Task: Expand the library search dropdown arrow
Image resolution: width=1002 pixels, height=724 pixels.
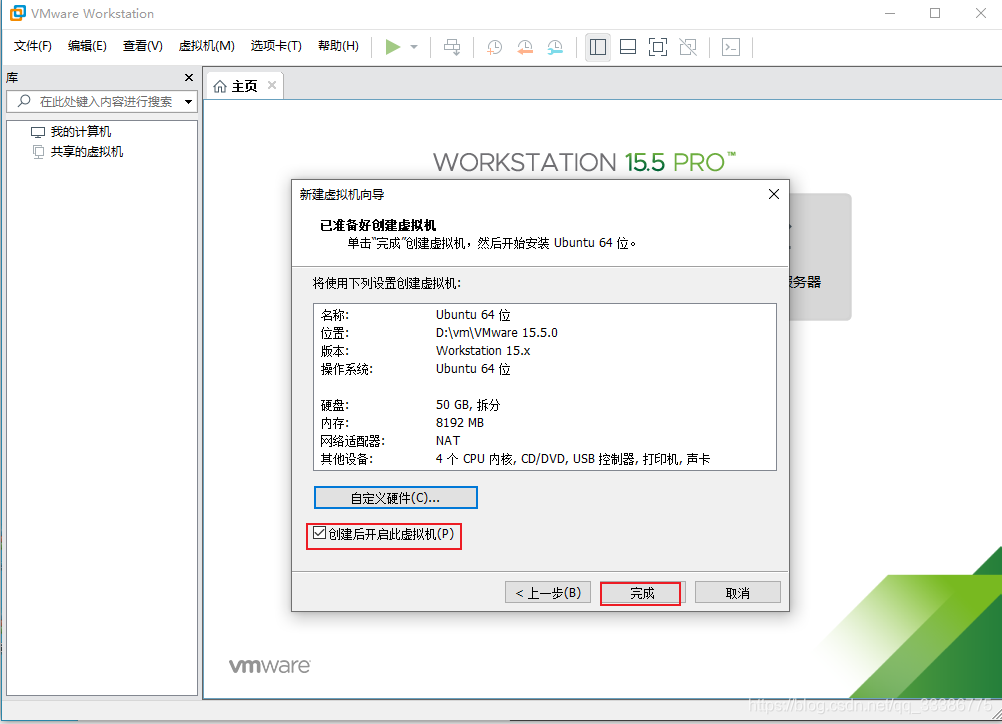Action: tap(189, 102)
